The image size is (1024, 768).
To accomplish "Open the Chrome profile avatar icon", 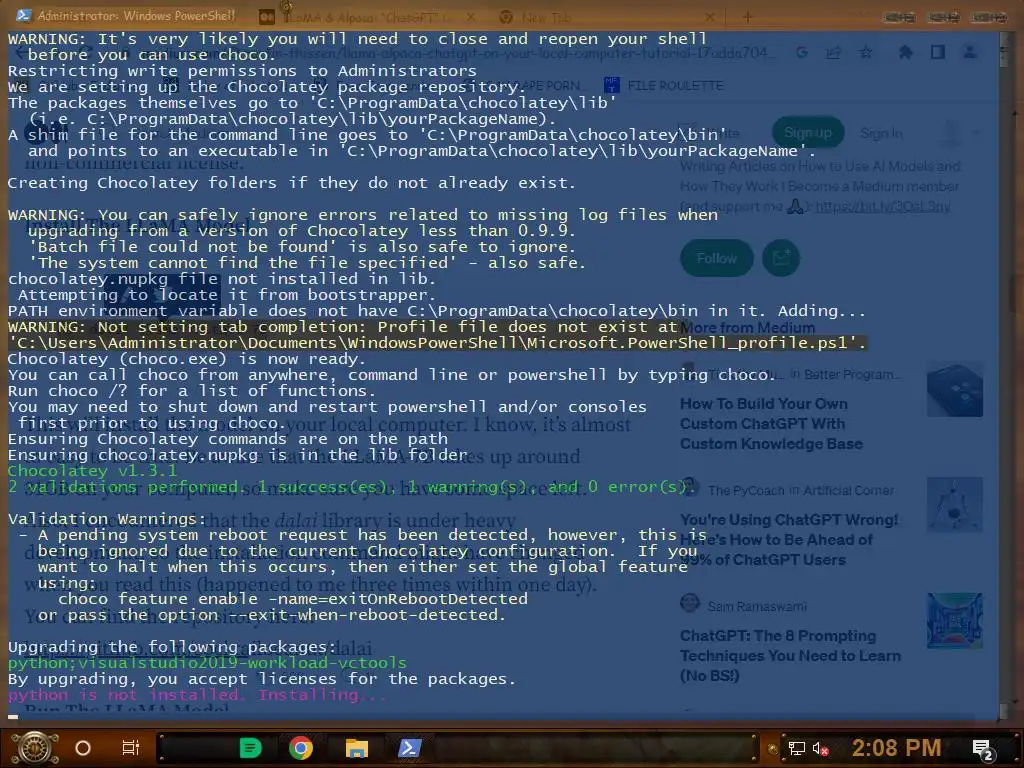I will pos(970,52).
